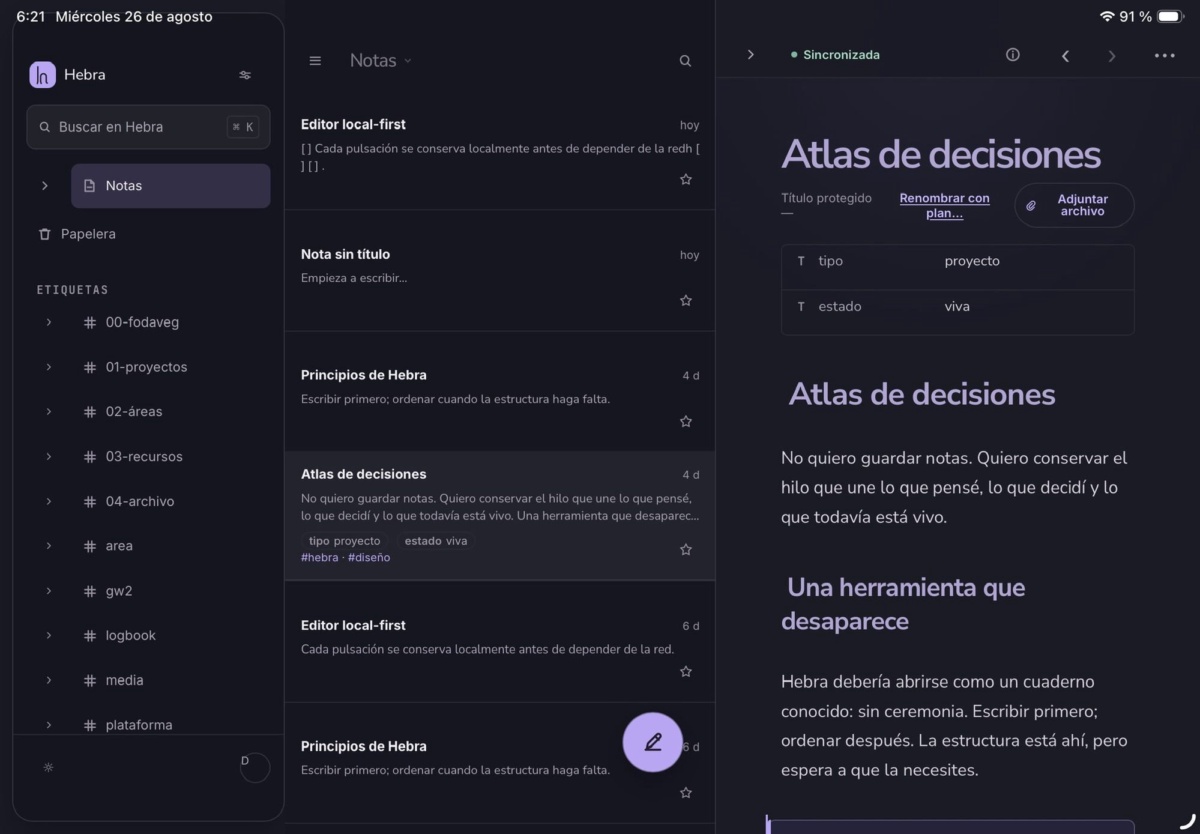The width and height of the screenshot is (1200, 834).
Task: Toggle theme sun icon in sidebar footer
Action: pyautogui.click(x=48, y=767)
